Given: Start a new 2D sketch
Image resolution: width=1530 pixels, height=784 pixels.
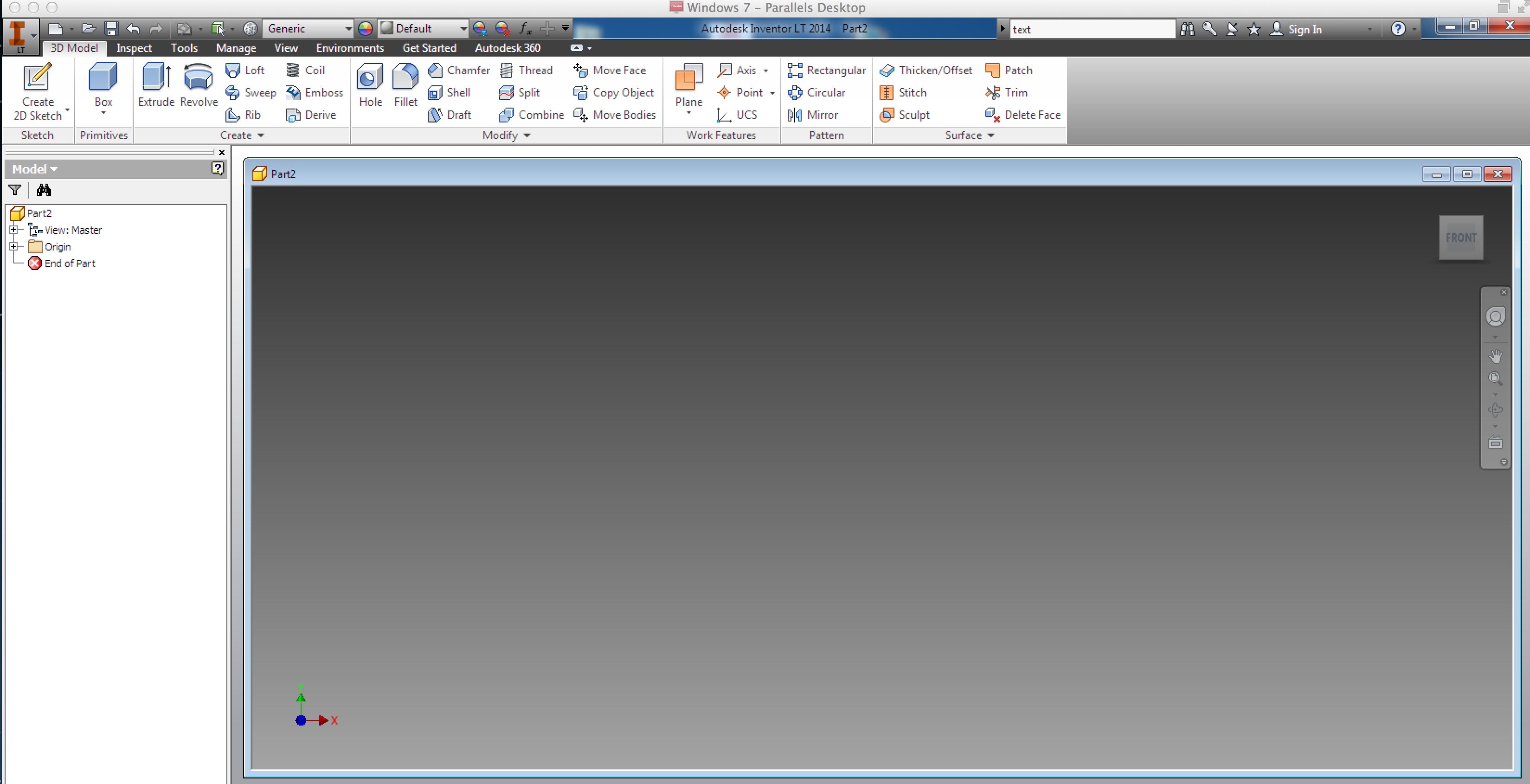Looking at the screenshot, I should pyautogui.click(x=38, y=92).
